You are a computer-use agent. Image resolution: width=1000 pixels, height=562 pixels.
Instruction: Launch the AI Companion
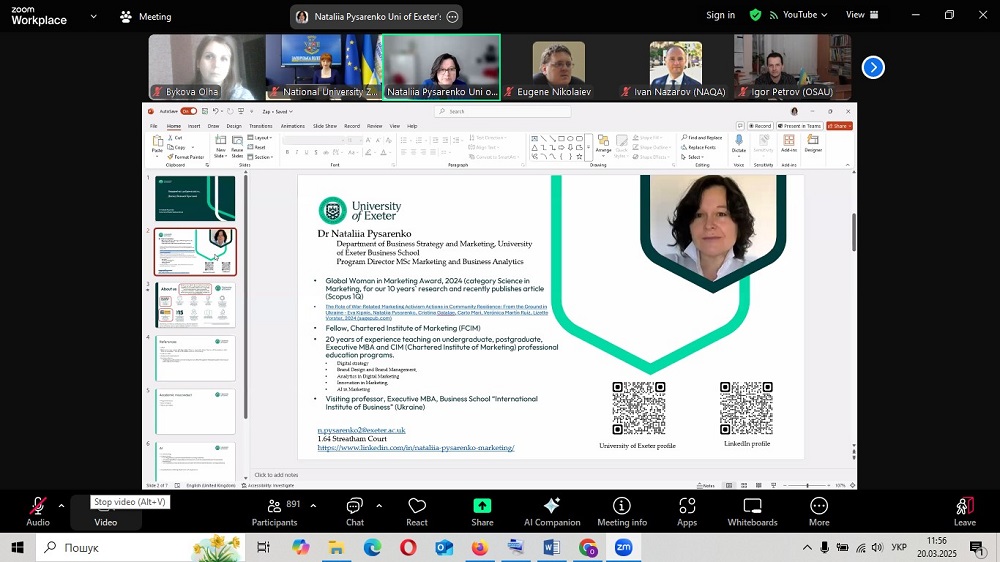click(551, 511)
